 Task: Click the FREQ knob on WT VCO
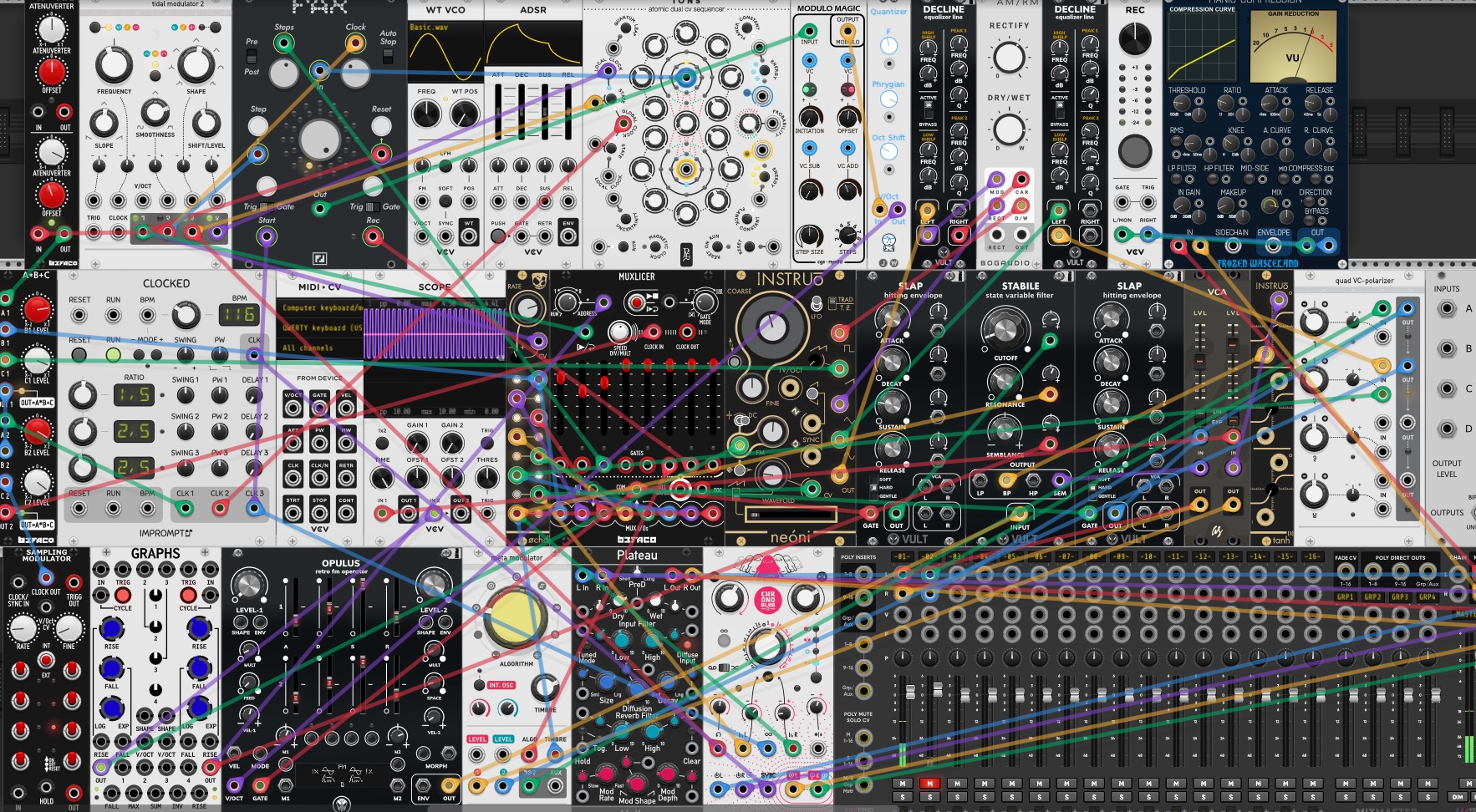(x=426, y=114)
